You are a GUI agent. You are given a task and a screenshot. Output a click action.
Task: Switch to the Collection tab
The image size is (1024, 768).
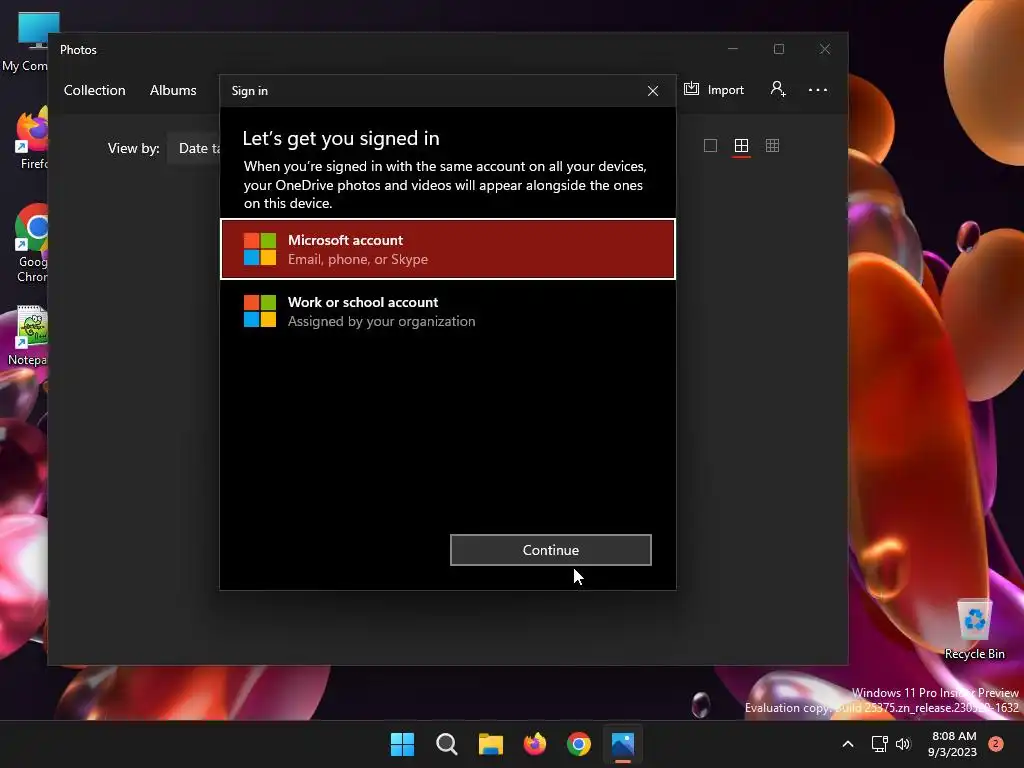coord(95,90)
